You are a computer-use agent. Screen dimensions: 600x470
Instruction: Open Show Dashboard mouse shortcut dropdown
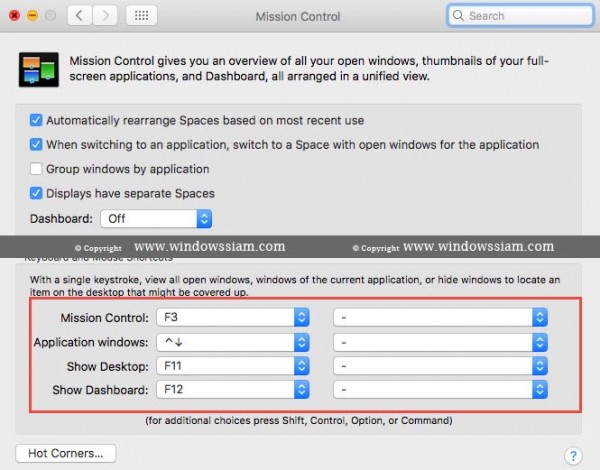click(x=440, y=390)
